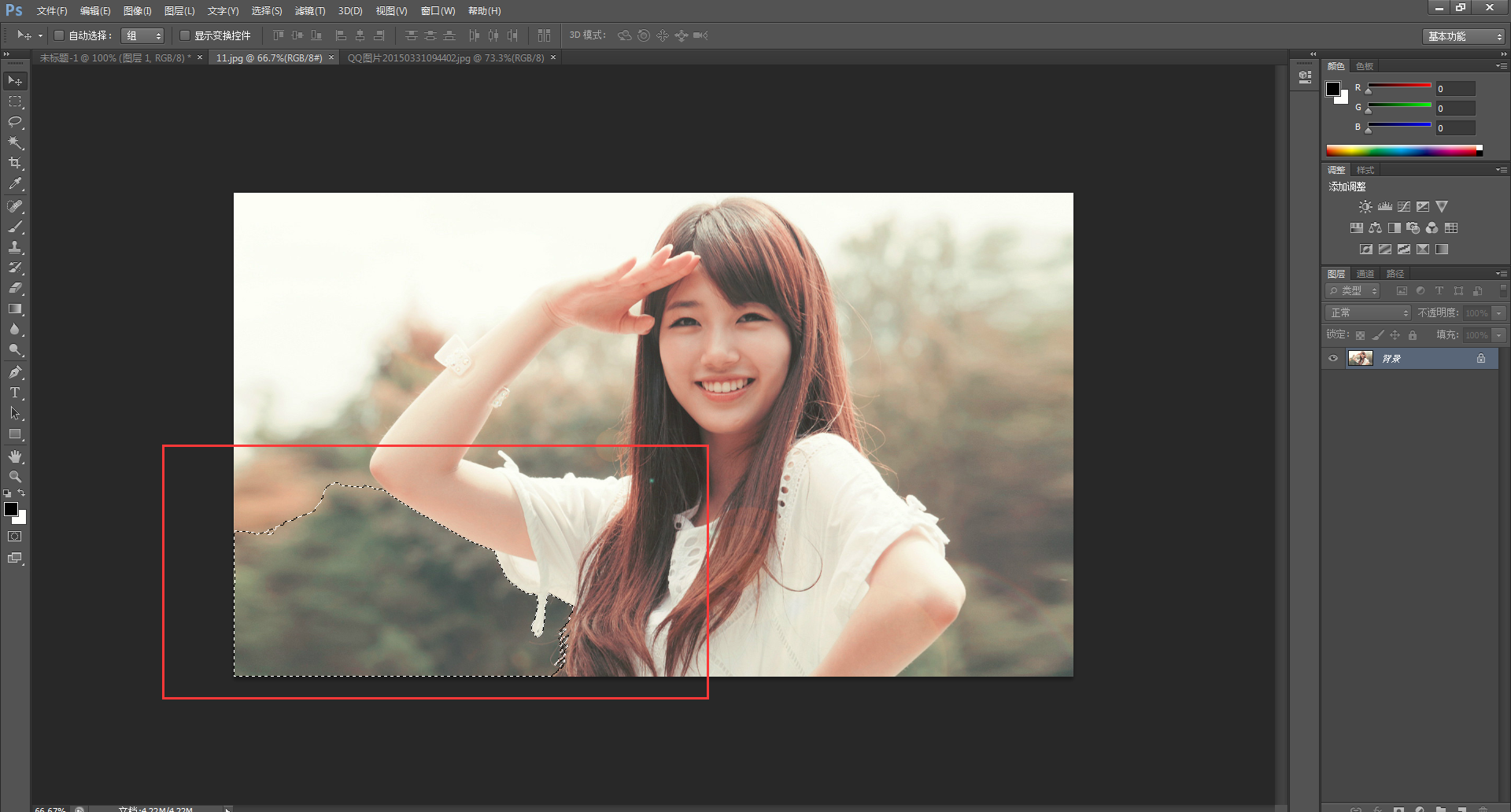Select the Blur tool
Viewport: 1511px width, 812px height.
(15, 329)
